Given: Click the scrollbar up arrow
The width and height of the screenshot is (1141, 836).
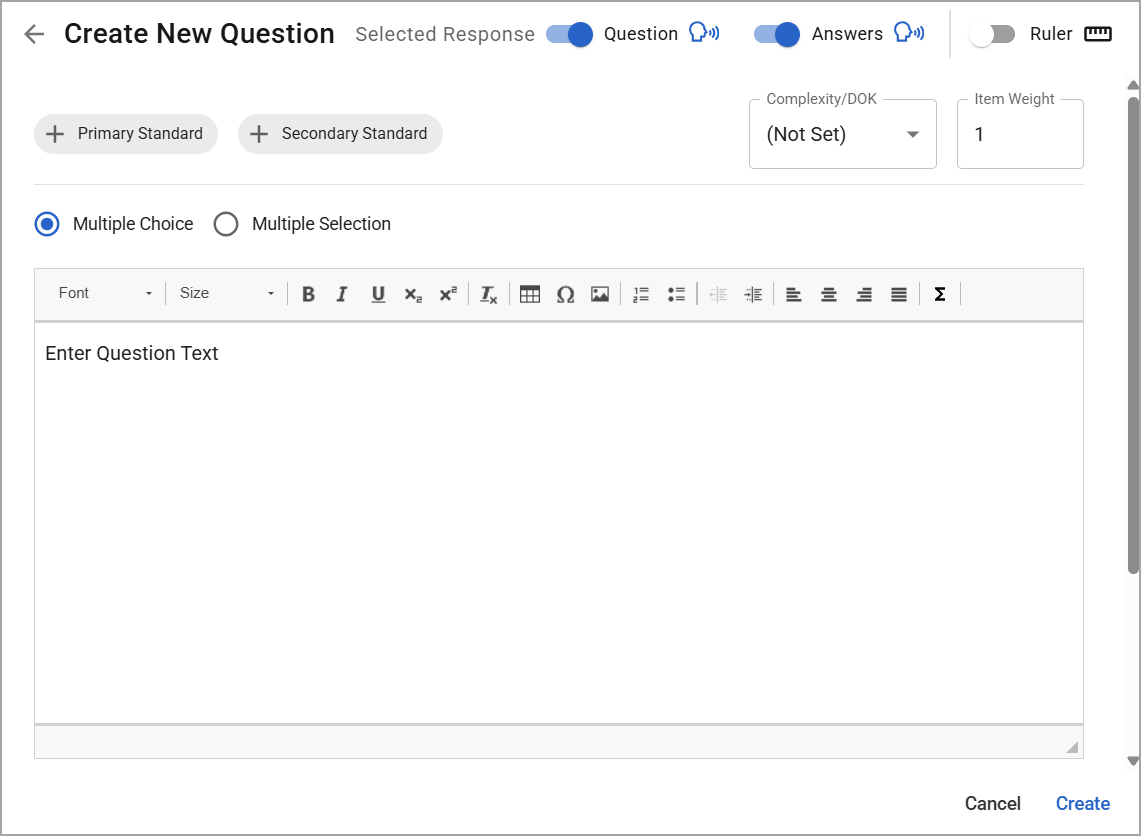Looking at the screenshot, I should tap(1133, 85).
